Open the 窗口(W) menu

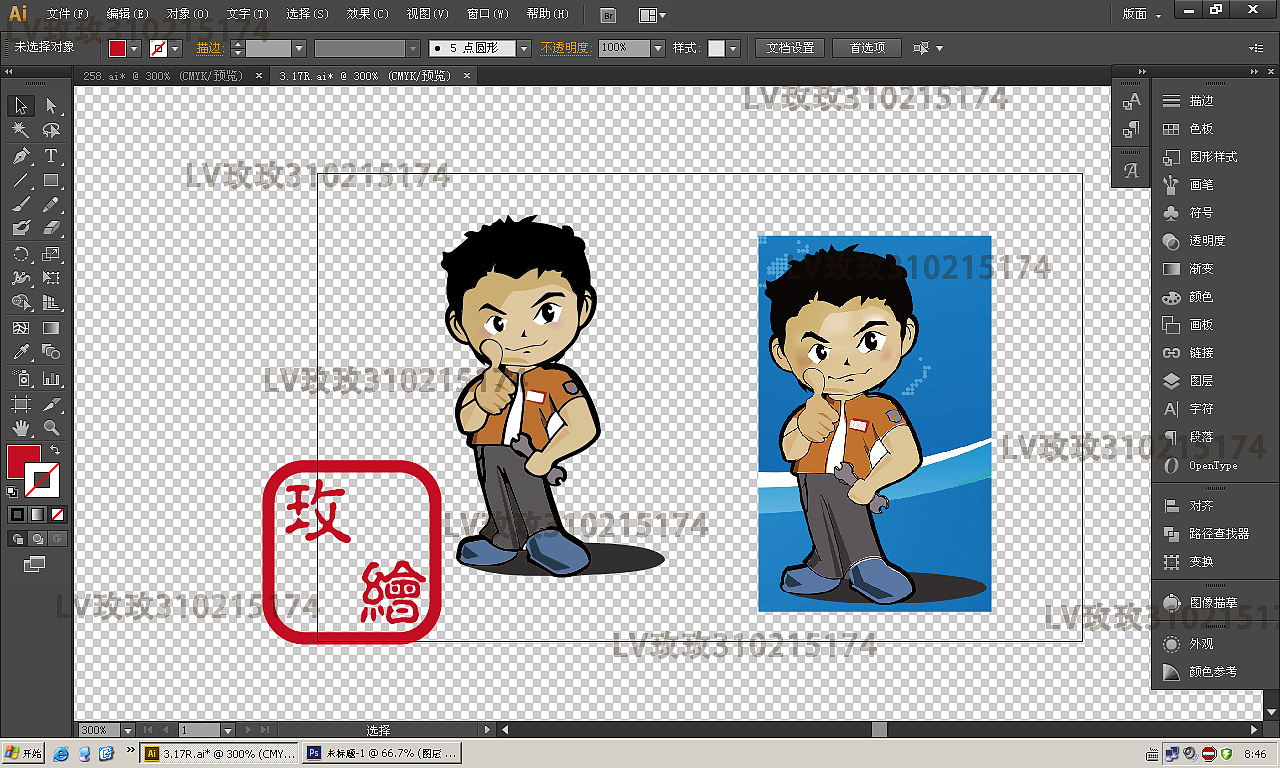coord(488,14)
